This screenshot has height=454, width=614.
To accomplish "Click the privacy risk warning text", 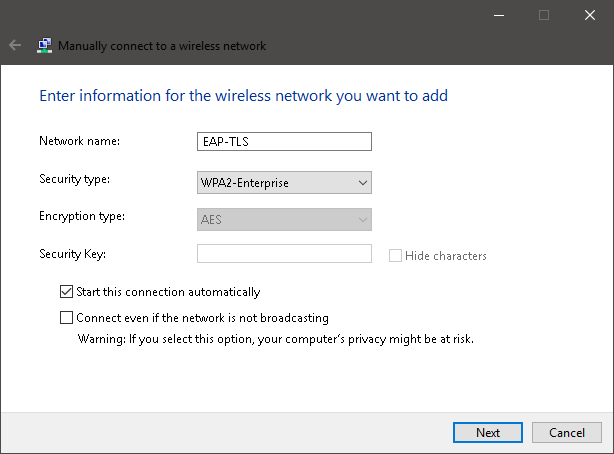I will click(275, 338).
